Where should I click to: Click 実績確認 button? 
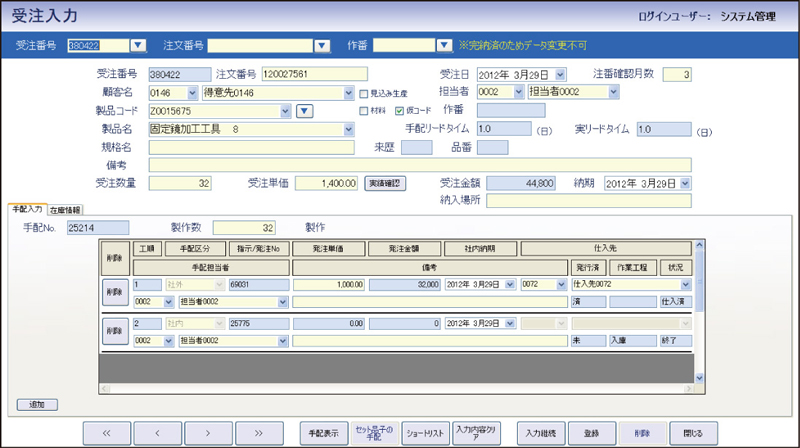(x=385, y=183)
